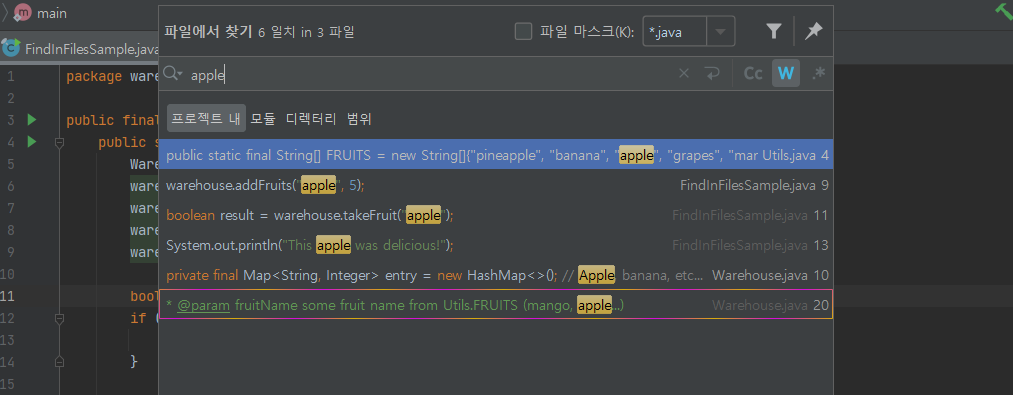
Task: Open the *.java file mask dropdown
Action: pyautogui.click(x=721, y=31)
